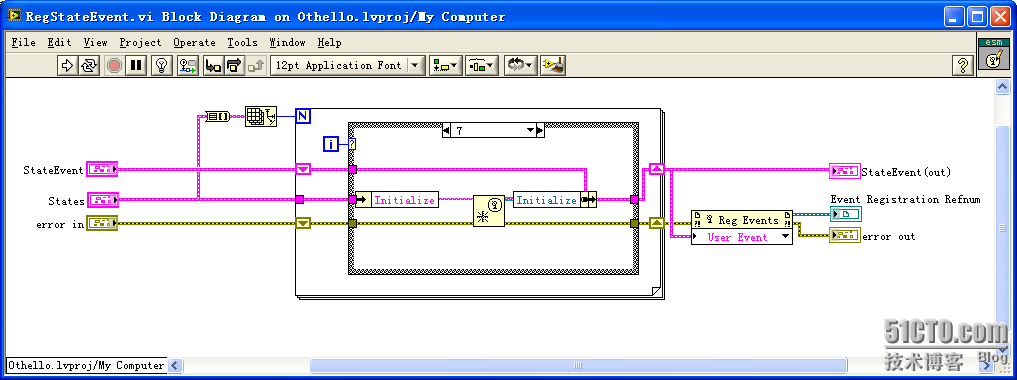This screenshot has height=380, width=1017.
Task: Click the States label text
Action: (x=66, y=201)
